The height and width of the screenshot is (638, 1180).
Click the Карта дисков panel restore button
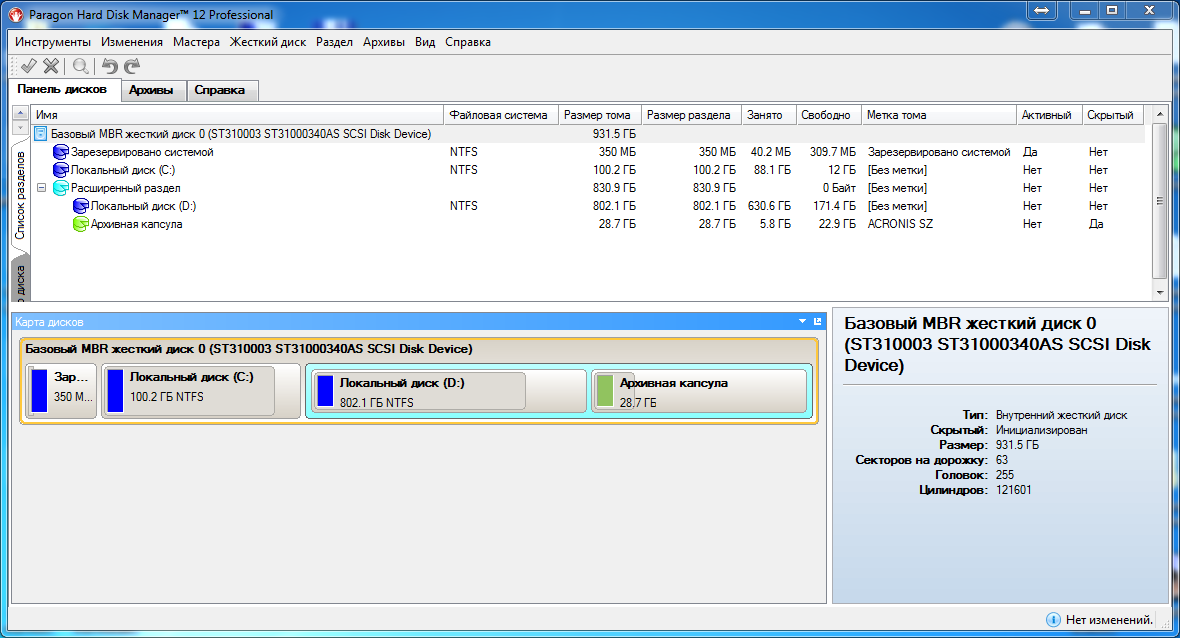pyautogui.click(x=817, y=322)
